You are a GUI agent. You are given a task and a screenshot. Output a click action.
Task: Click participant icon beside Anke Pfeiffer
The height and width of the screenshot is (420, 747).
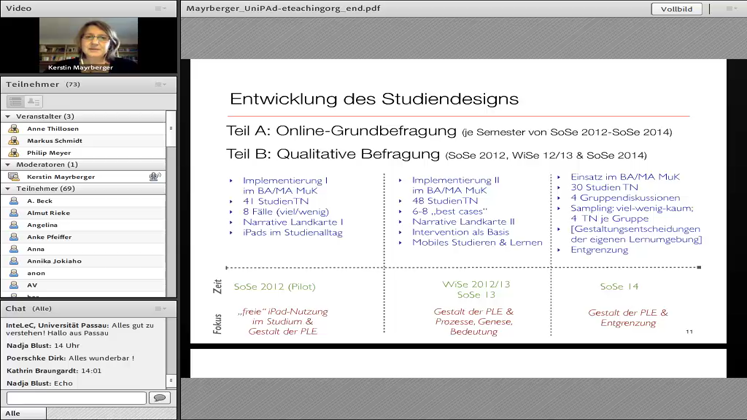[x=14, y=237]
